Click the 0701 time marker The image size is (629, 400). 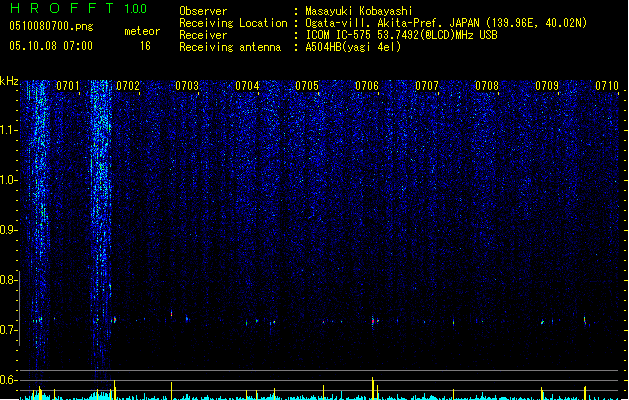68,86
